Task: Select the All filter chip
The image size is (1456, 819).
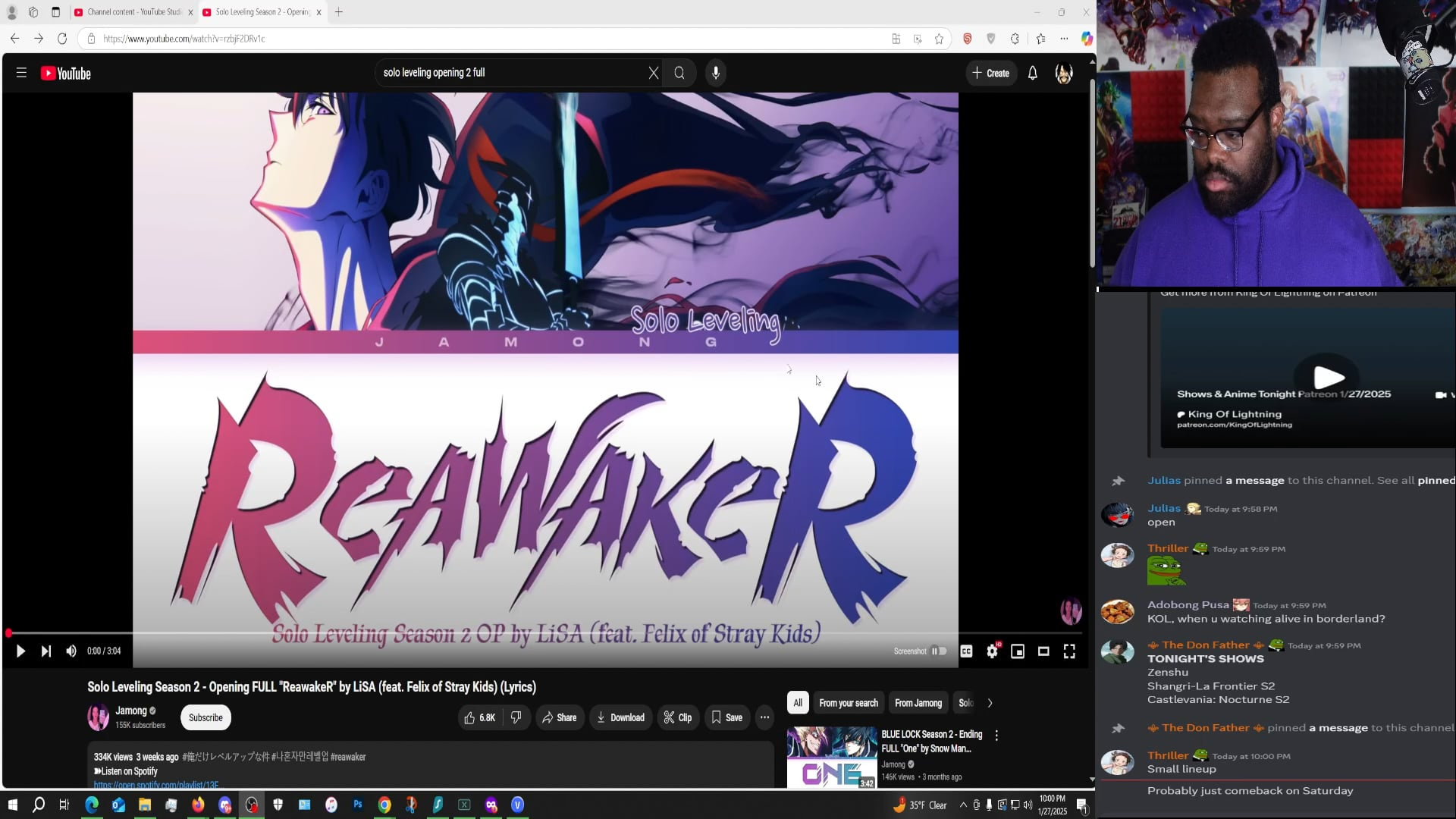Action: pos(798,703)
